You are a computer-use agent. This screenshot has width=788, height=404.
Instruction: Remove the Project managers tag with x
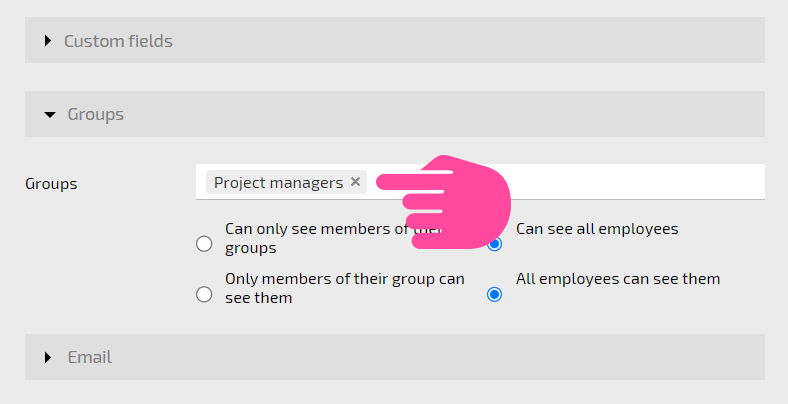coord(355,182)
